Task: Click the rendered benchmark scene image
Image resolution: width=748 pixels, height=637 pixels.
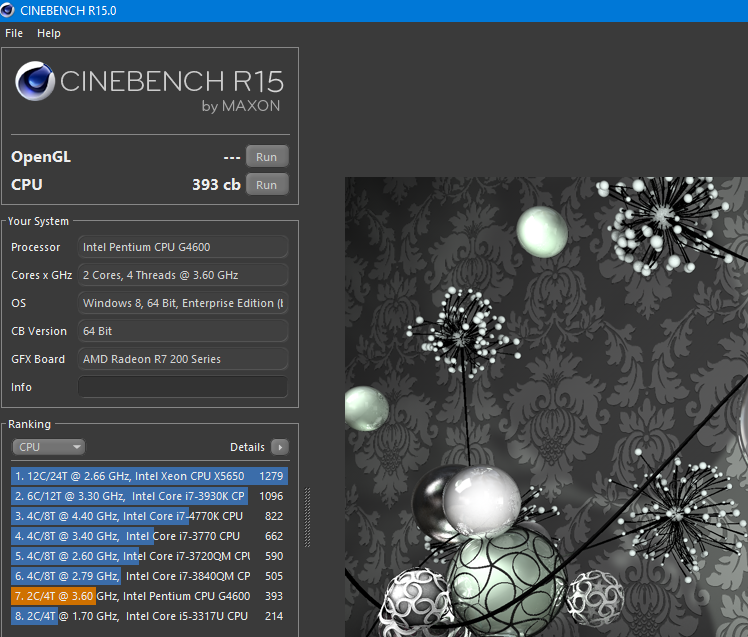Action: pos(546,407)
